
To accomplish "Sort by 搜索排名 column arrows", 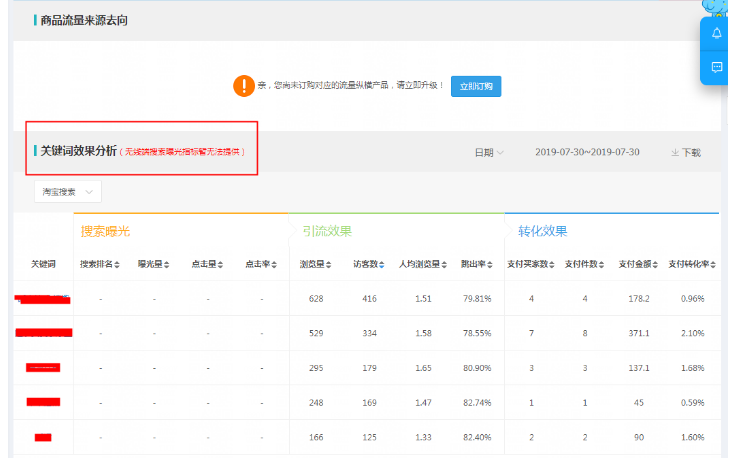I will point(117,265).
